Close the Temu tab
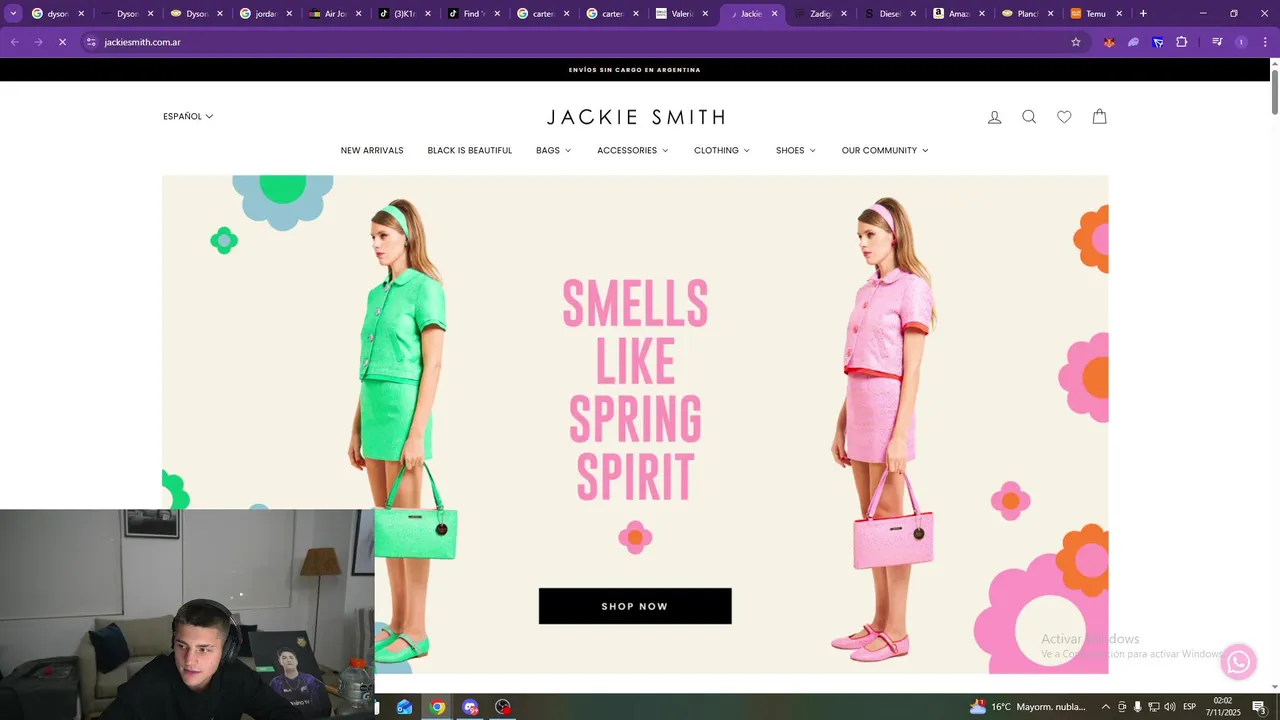Viewport: 1280px width, 720px height. pyautogui.click(x=1119, y=14)
